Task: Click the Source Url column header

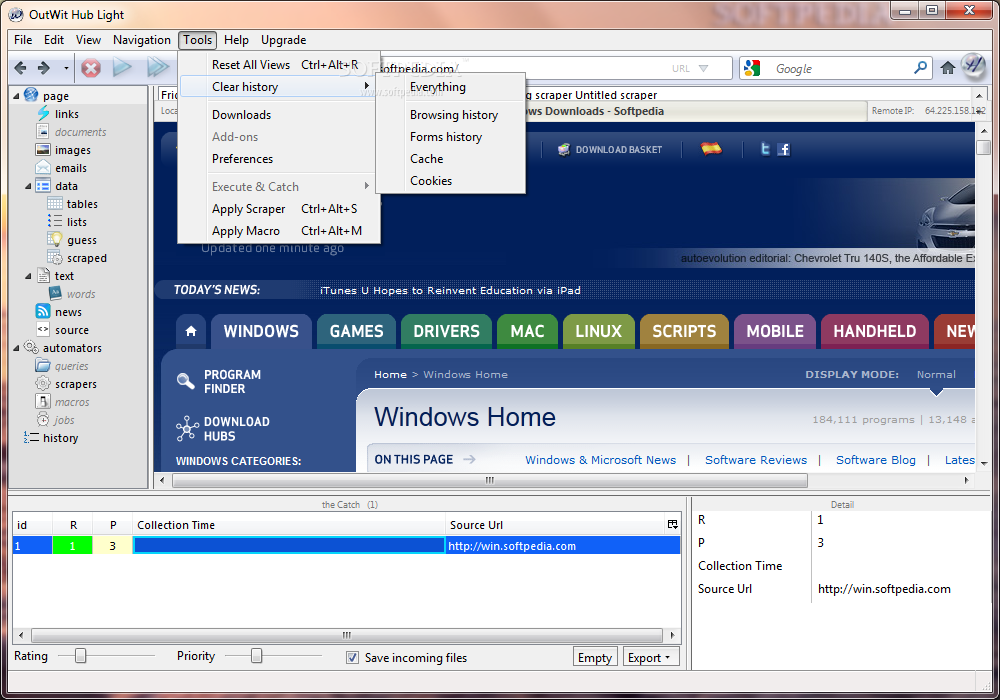Action: coord(555,525)
